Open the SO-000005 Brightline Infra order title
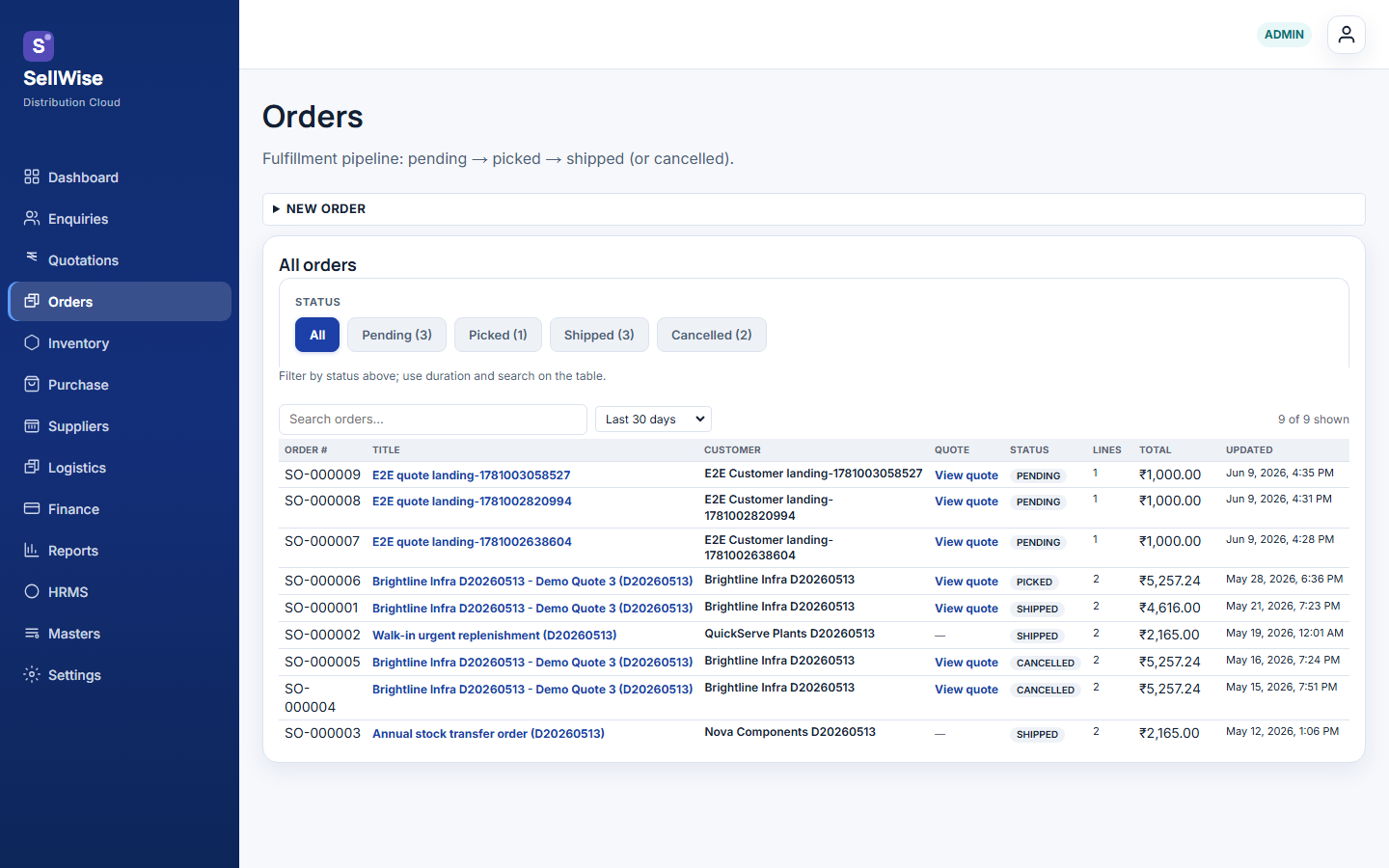 (532, 663)
